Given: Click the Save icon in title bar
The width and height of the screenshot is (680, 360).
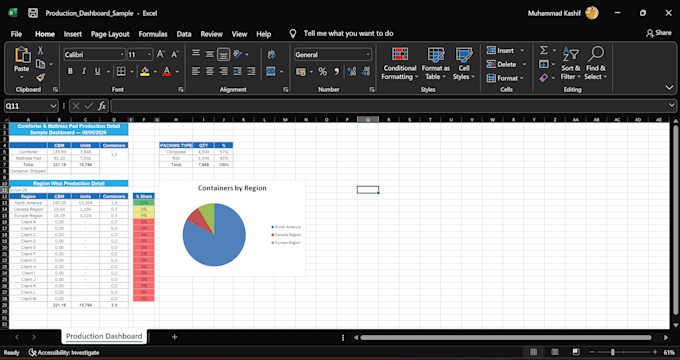Looking at the screenshot, I should click(x=33, y=13).
